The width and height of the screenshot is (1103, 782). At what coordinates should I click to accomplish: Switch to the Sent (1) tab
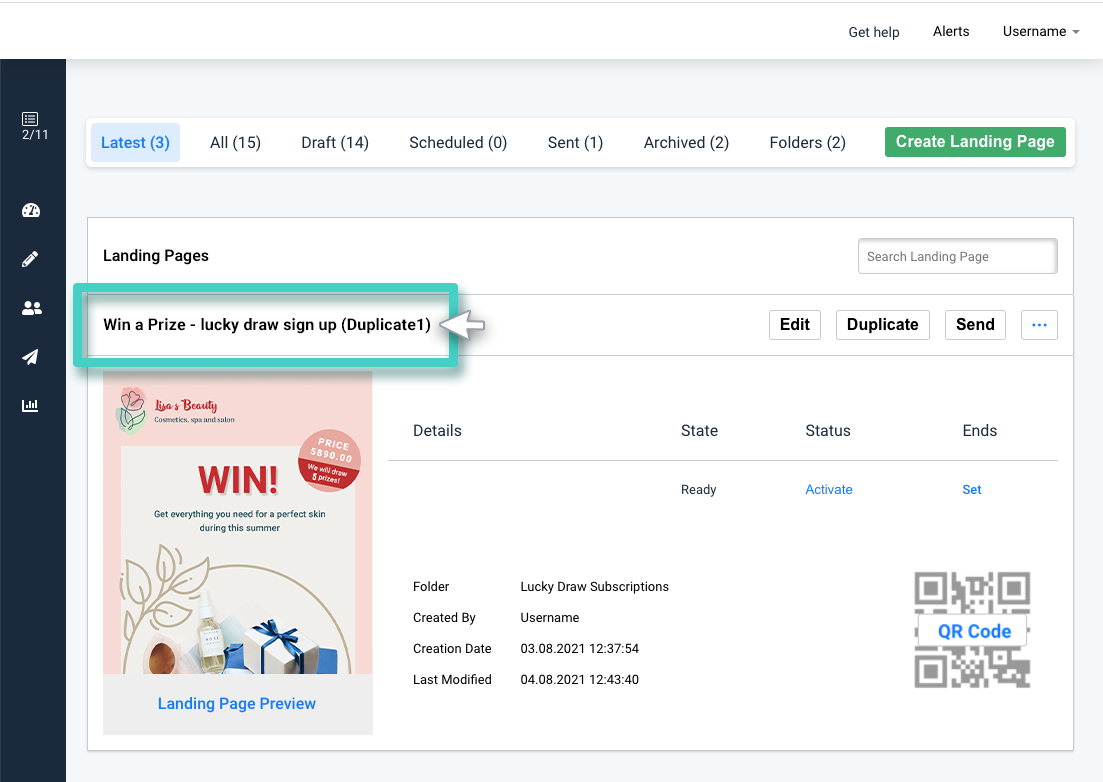[x=575, y=143]
